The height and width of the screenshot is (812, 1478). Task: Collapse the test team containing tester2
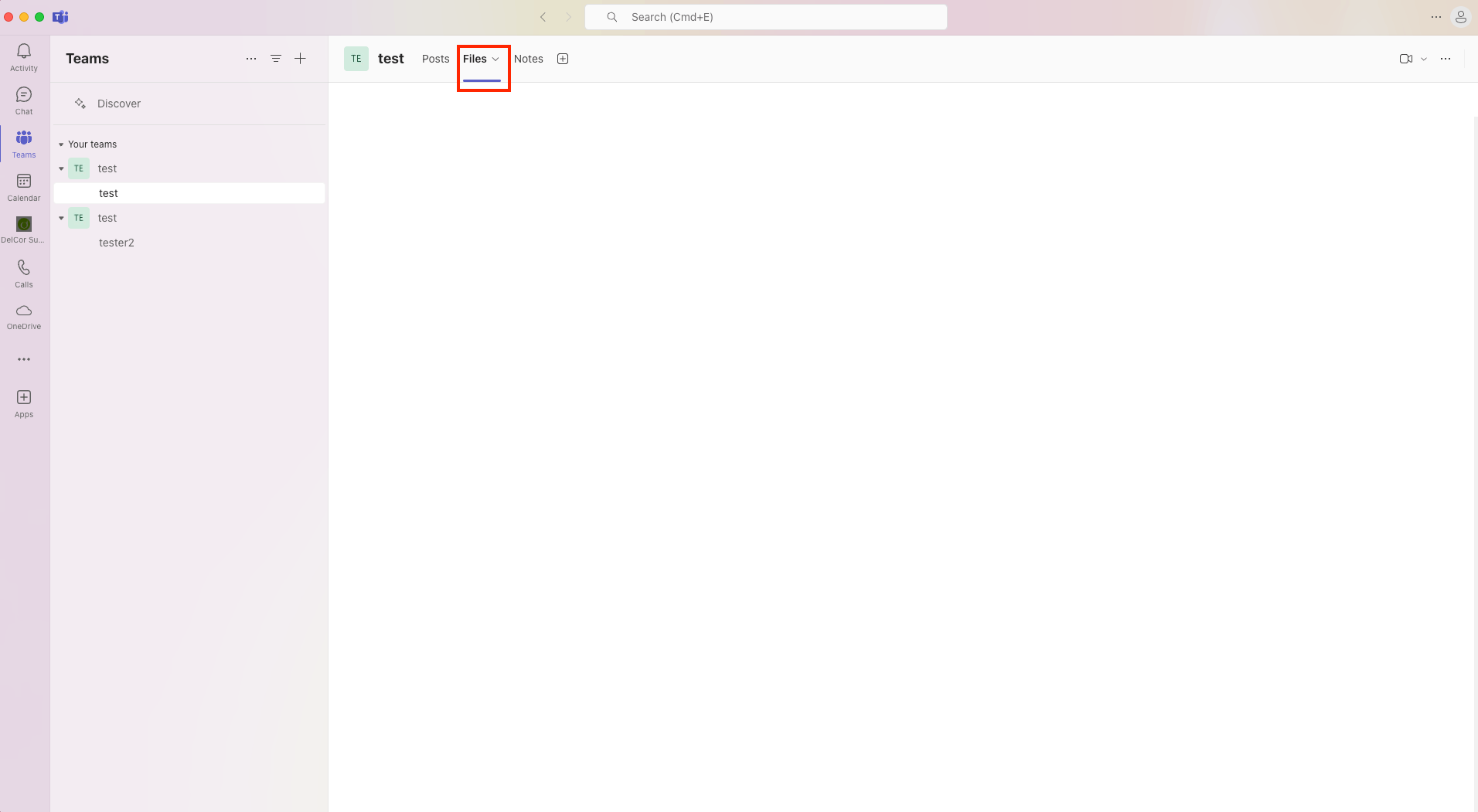[61, 218]
